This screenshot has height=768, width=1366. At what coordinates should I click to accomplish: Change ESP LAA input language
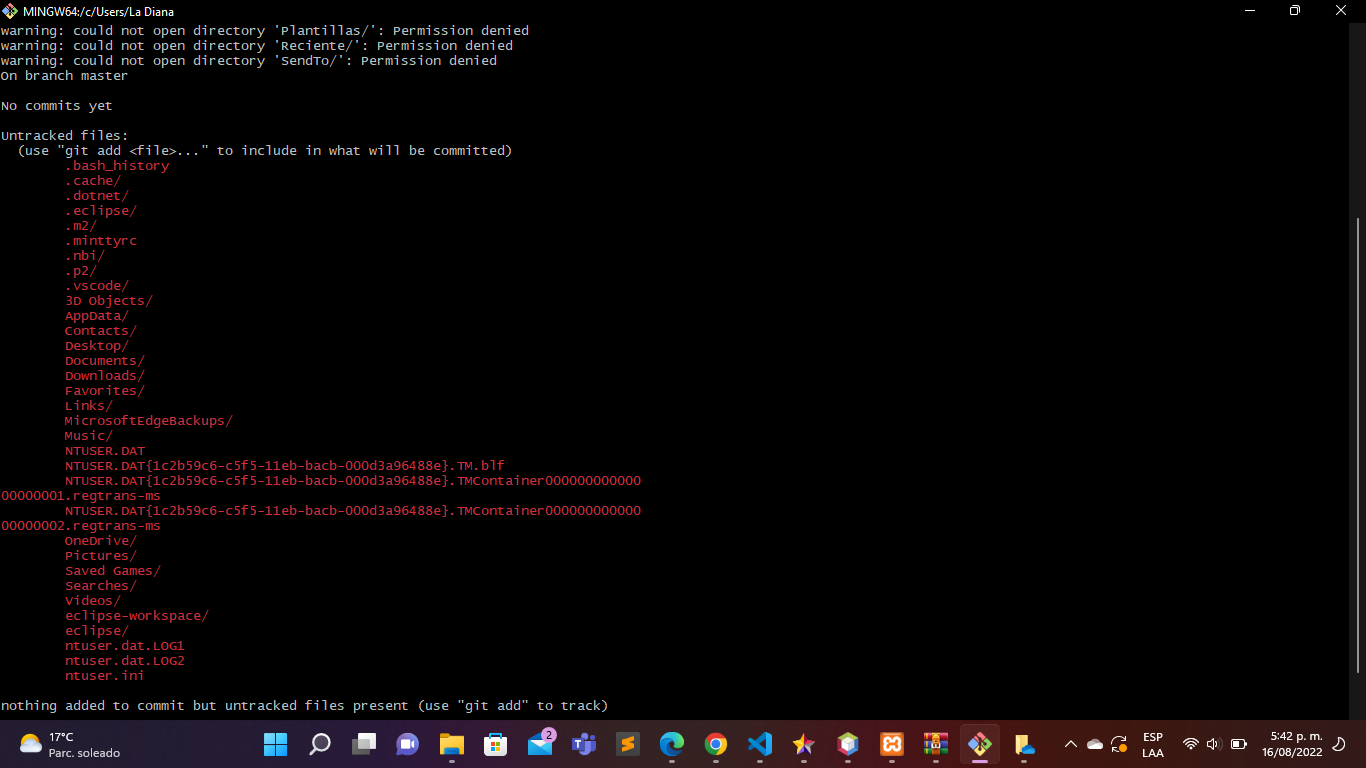click(x=1153, y=745)
